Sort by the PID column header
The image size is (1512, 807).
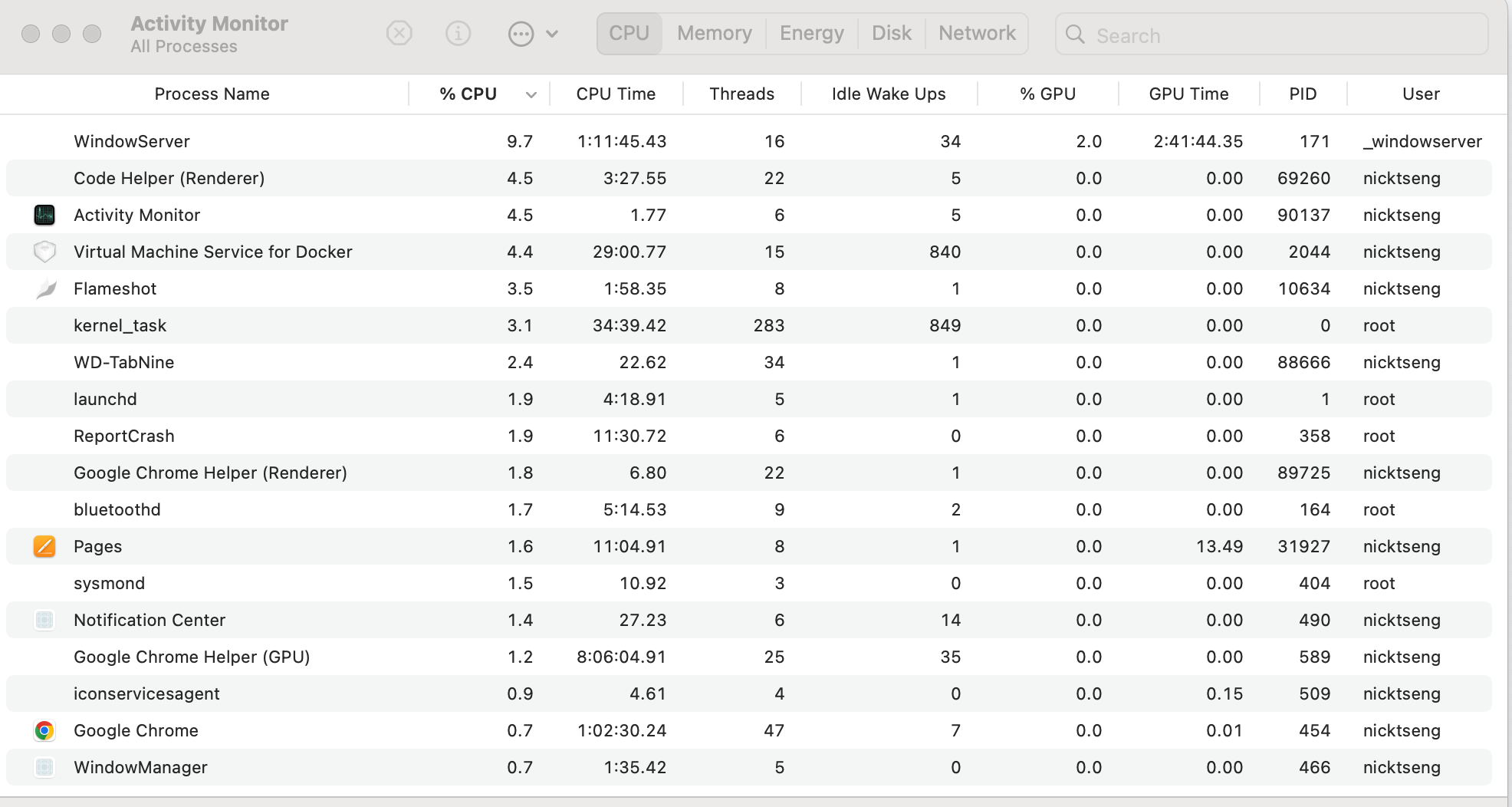[1302, 94]
